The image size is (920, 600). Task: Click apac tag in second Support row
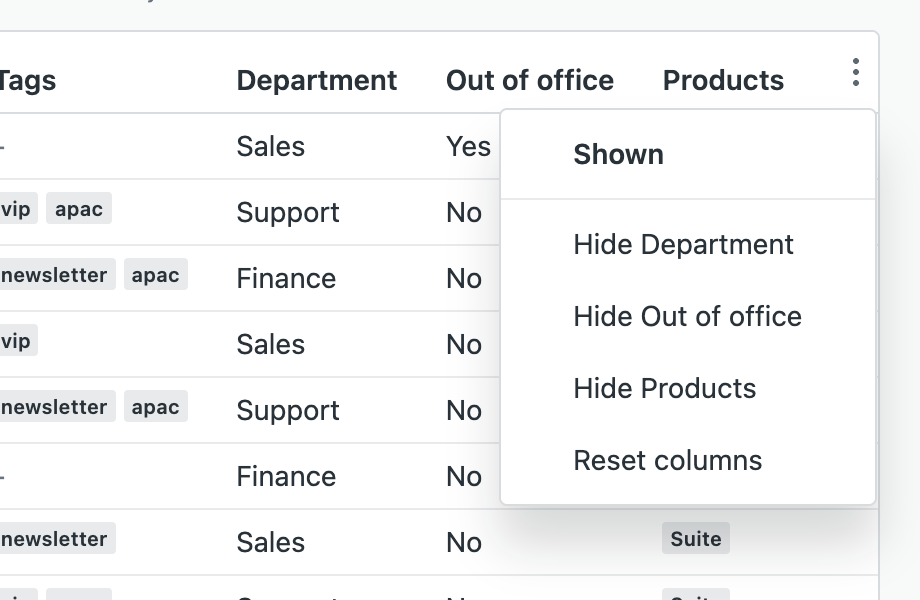pos(155,406)
